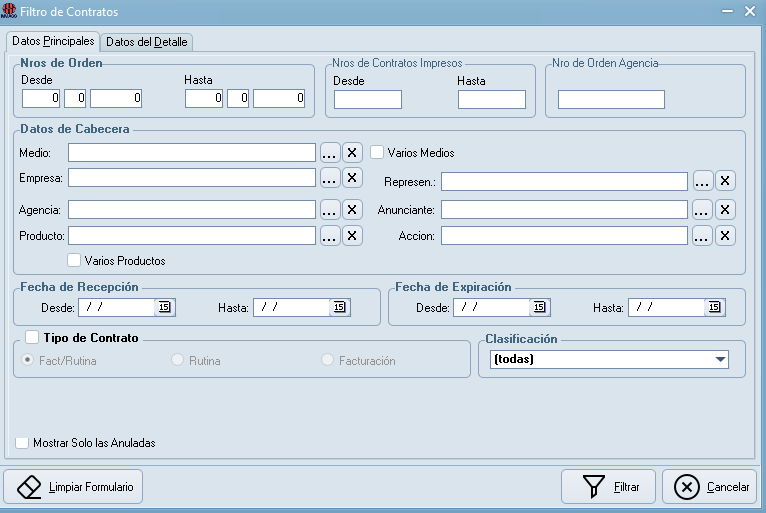Clear the Producto field with X icon
The width and height of the screenshot is (766, 513).
point(352,236)
